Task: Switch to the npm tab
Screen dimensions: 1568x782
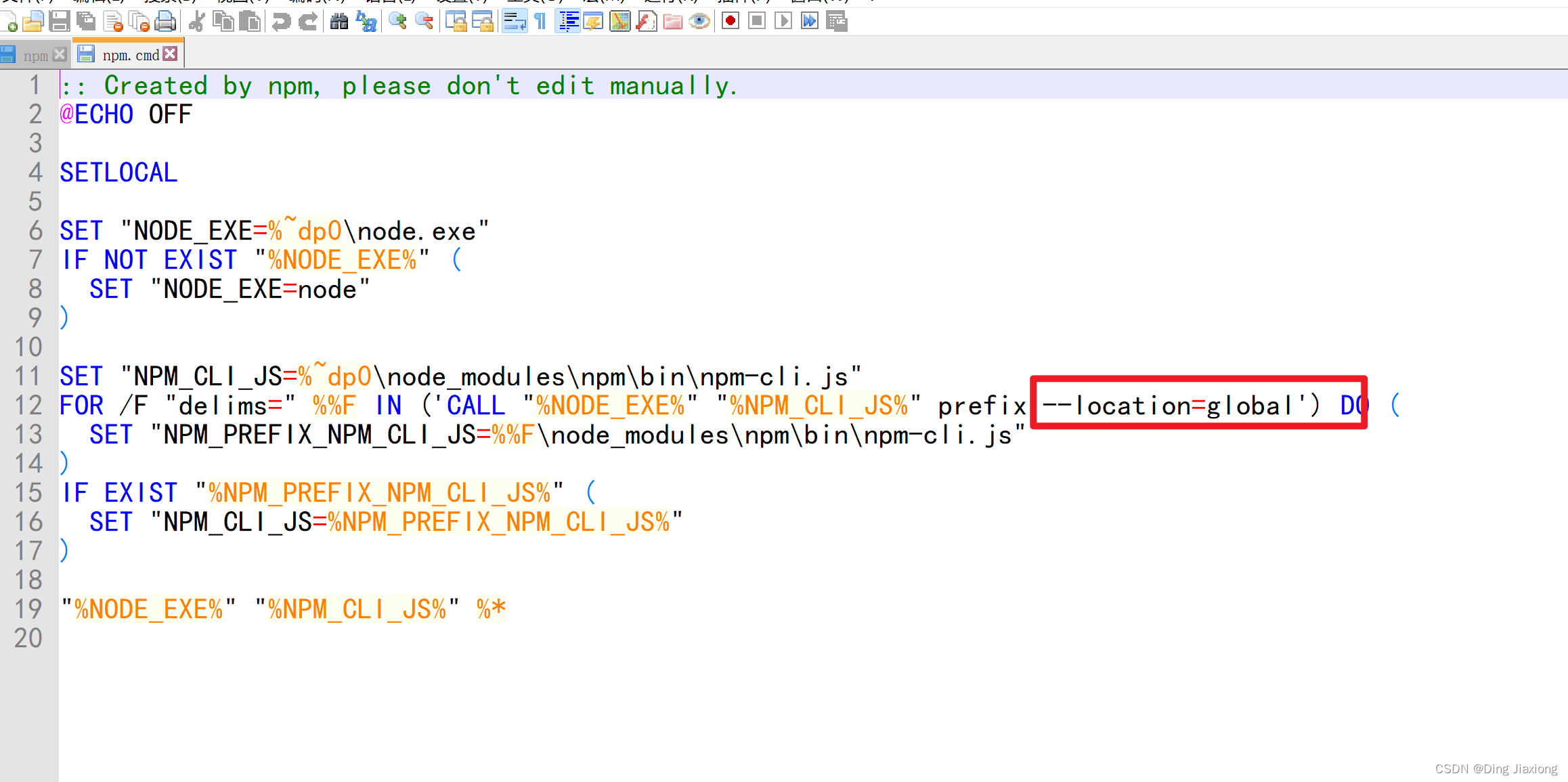Action: (x=35, y=56)
